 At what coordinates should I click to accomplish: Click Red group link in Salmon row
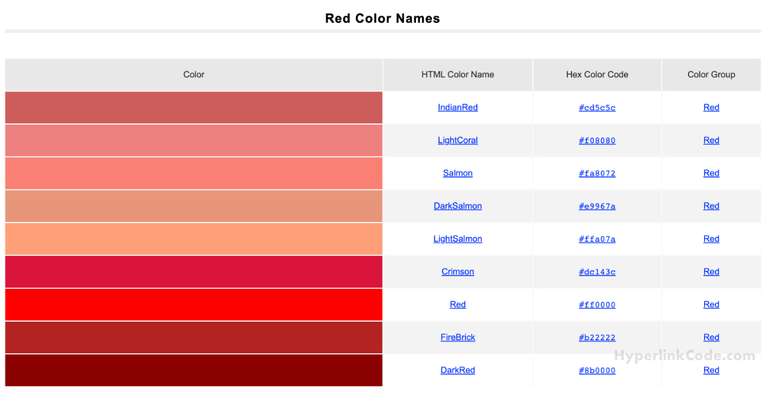(x=711, y=173)
